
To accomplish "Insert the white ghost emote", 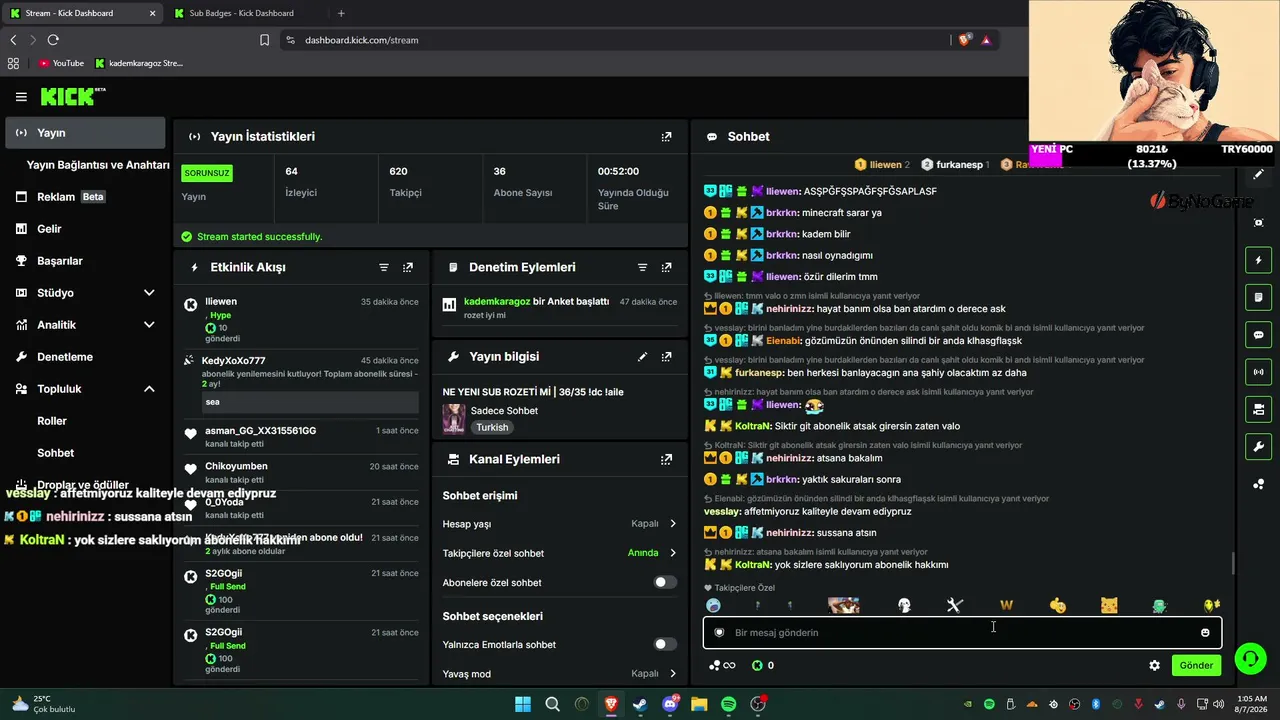I will click(x=904, y=605).
